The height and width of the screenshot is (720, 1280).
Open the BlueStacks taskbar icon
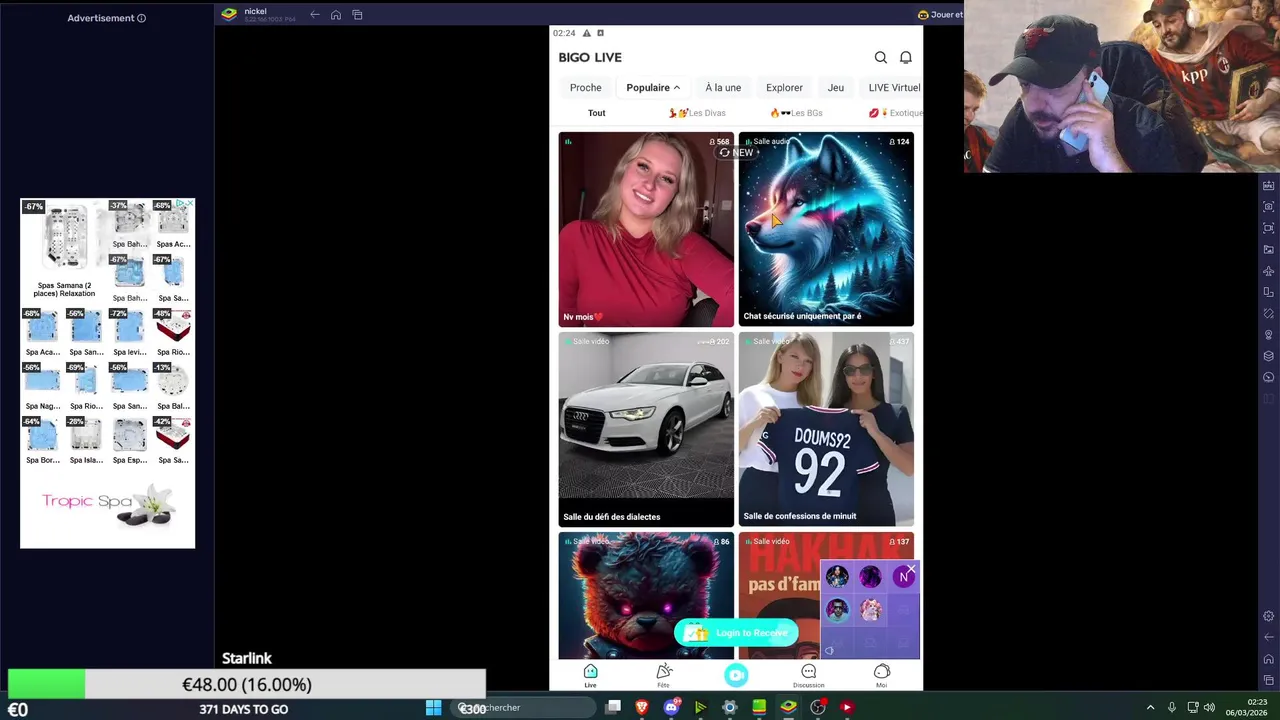[x=788, y=707]
